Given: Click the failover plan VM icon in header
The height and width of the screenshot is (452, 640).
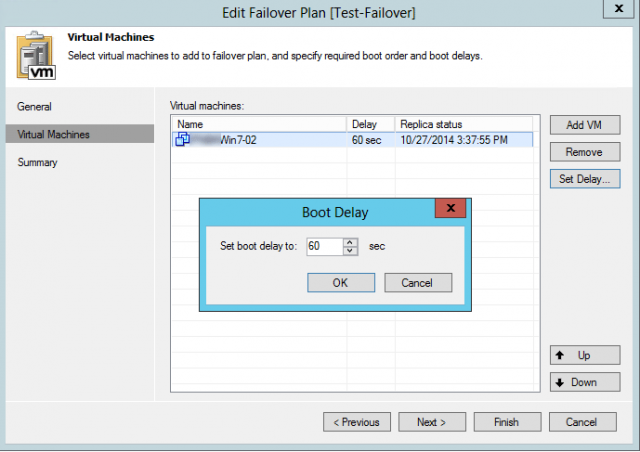Looking at the screenshot, I should pos(35,53).
